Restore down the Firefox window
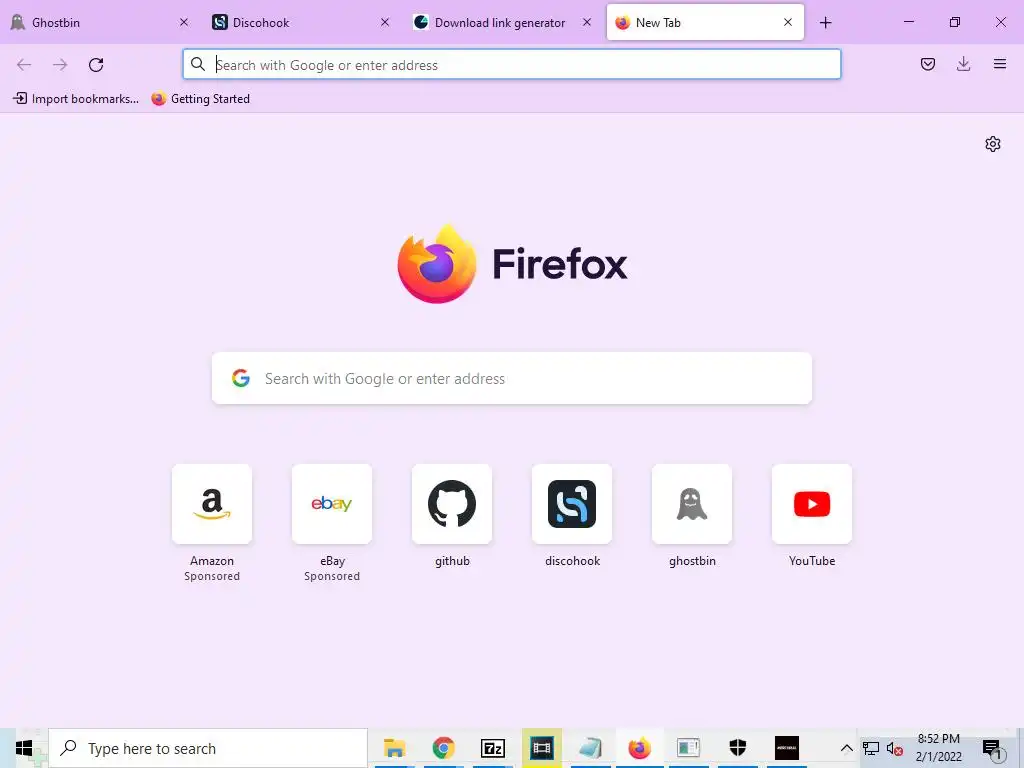Image resolution: width=1024 pixels, height=768 pixels. 955,22
